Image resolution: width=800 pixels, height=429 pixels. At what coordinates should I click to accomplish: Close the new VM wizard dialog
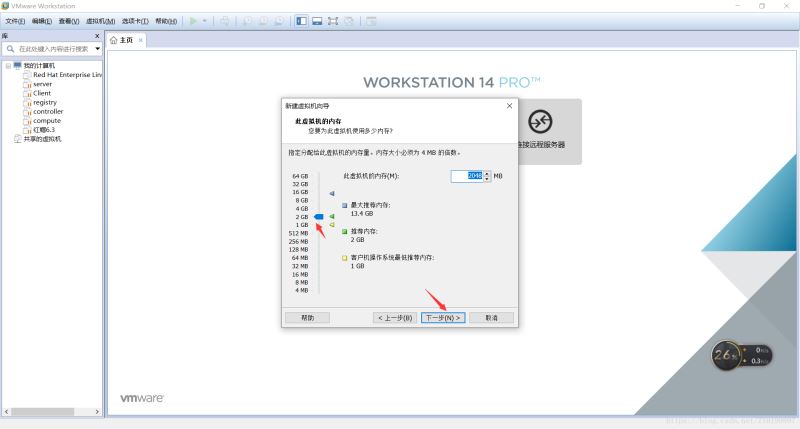click(x=509, y=106)
